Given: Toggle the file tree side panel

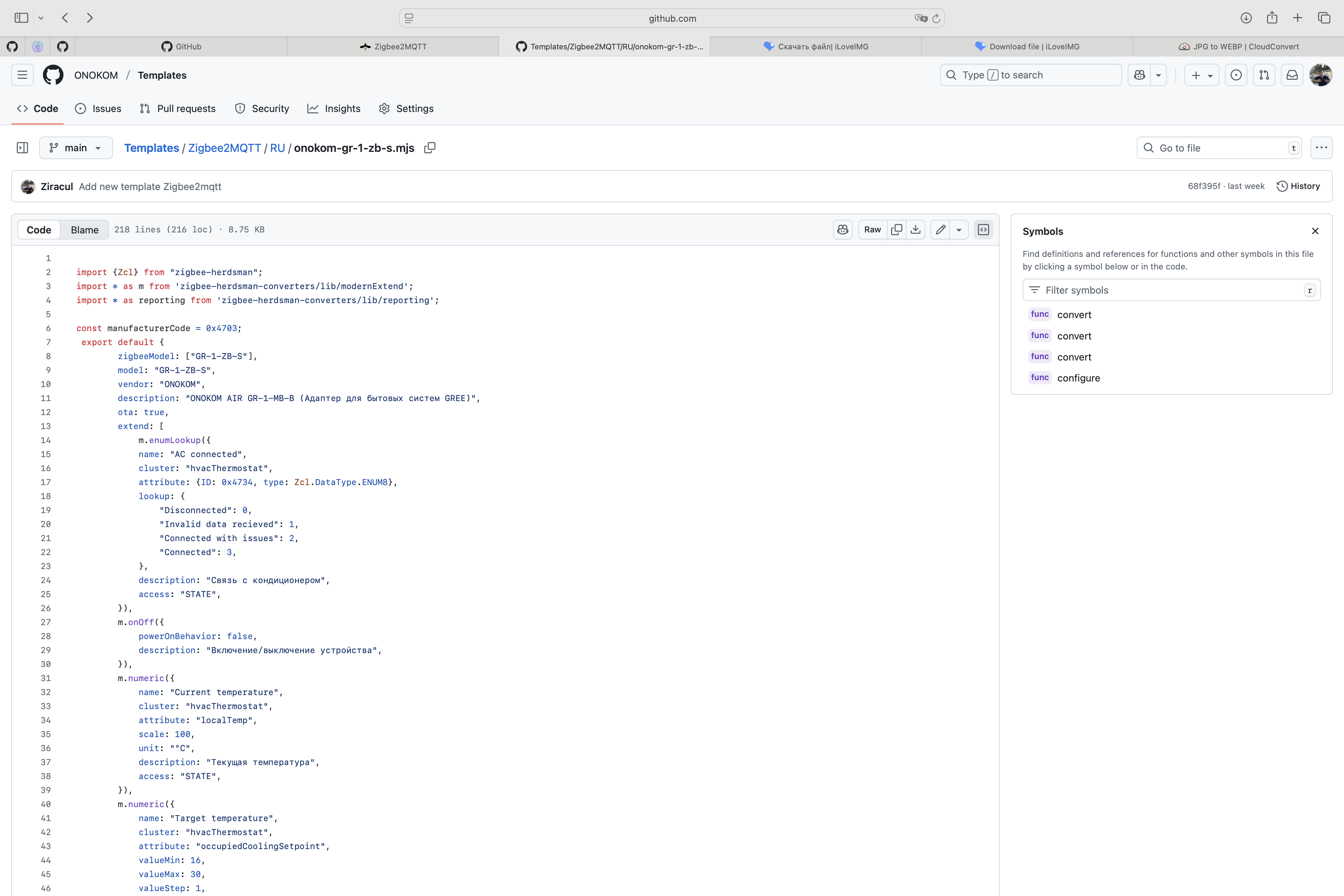Looking at the screenshot, I should pos(22,148).
